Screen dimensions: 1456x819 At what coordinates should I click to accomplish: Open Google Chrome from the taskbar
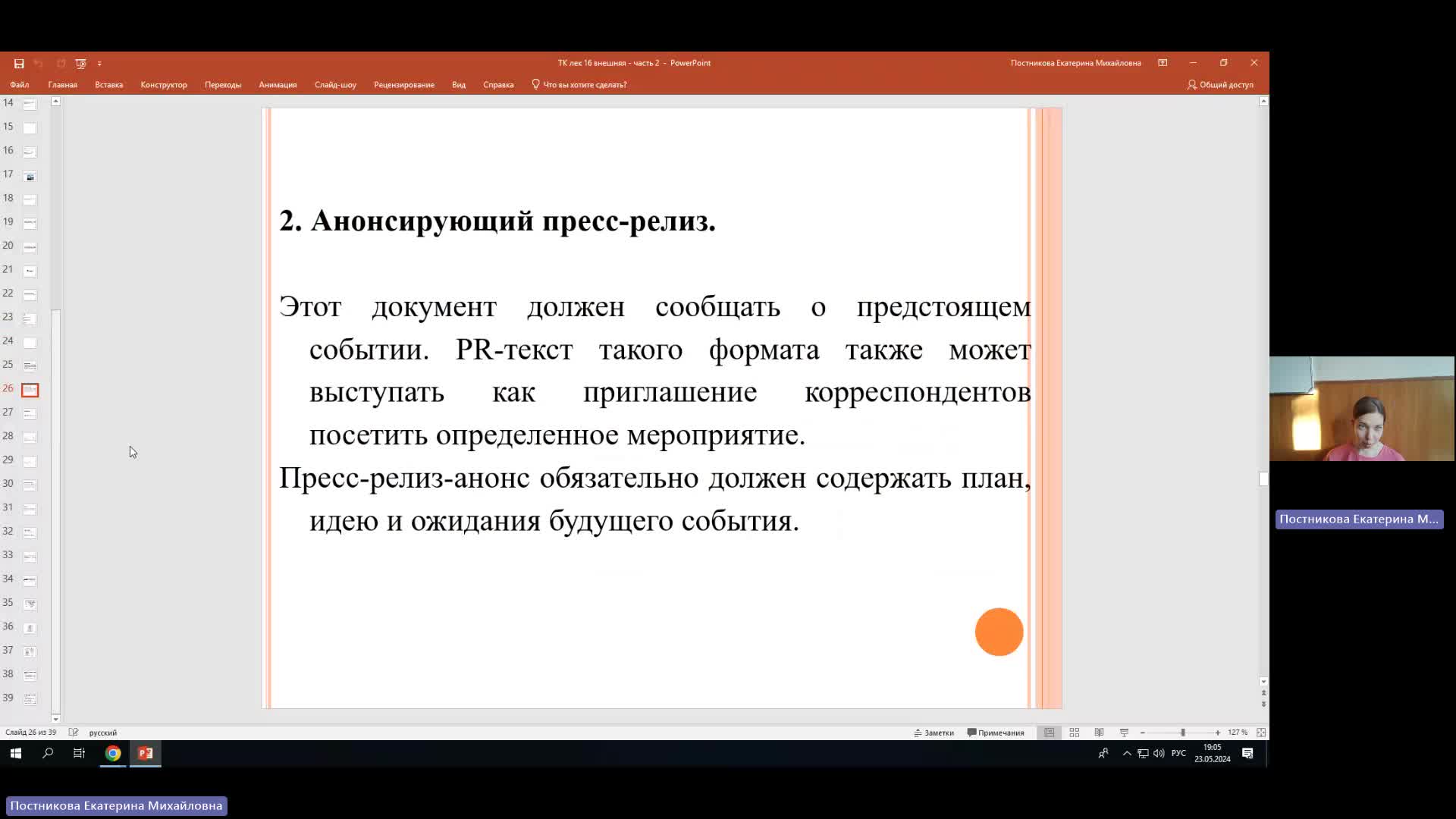tap(113, 753)
